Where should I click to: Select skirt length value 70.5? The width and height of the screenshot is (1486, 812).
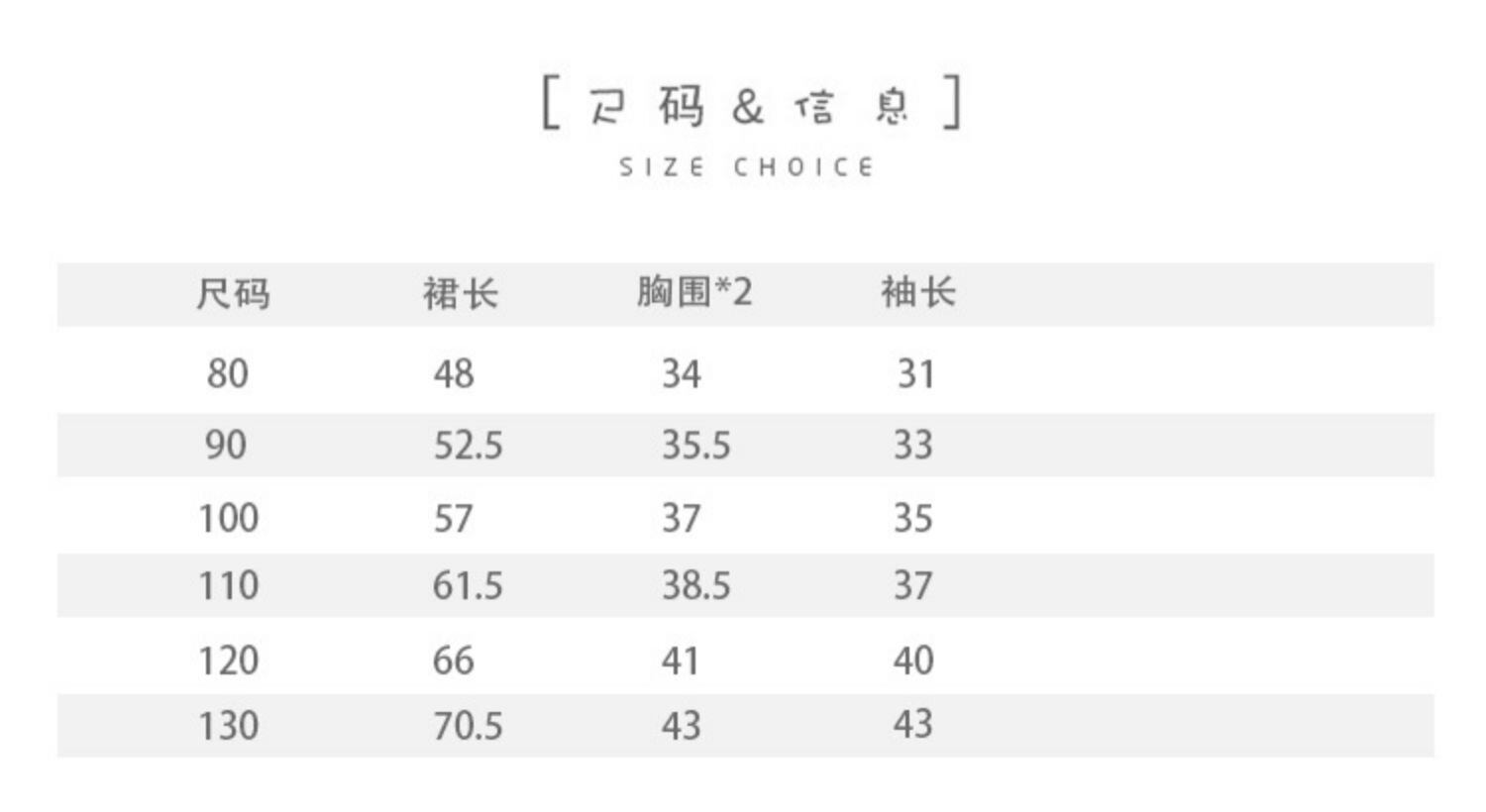[468, 727]
